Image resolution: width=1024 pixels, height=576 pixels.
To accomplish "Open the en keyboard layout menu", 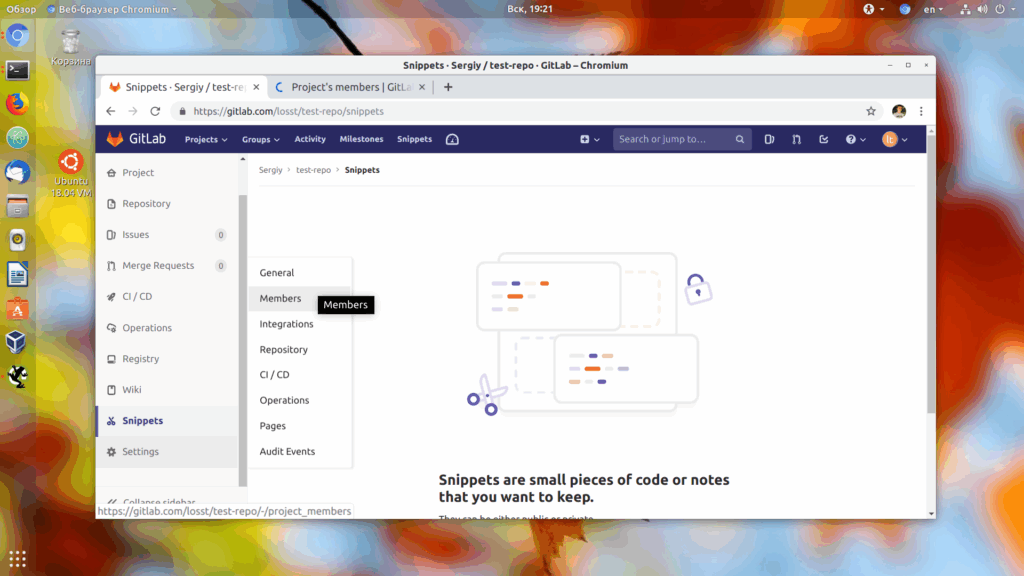I will pyautogui.click(x=933, y=9).
